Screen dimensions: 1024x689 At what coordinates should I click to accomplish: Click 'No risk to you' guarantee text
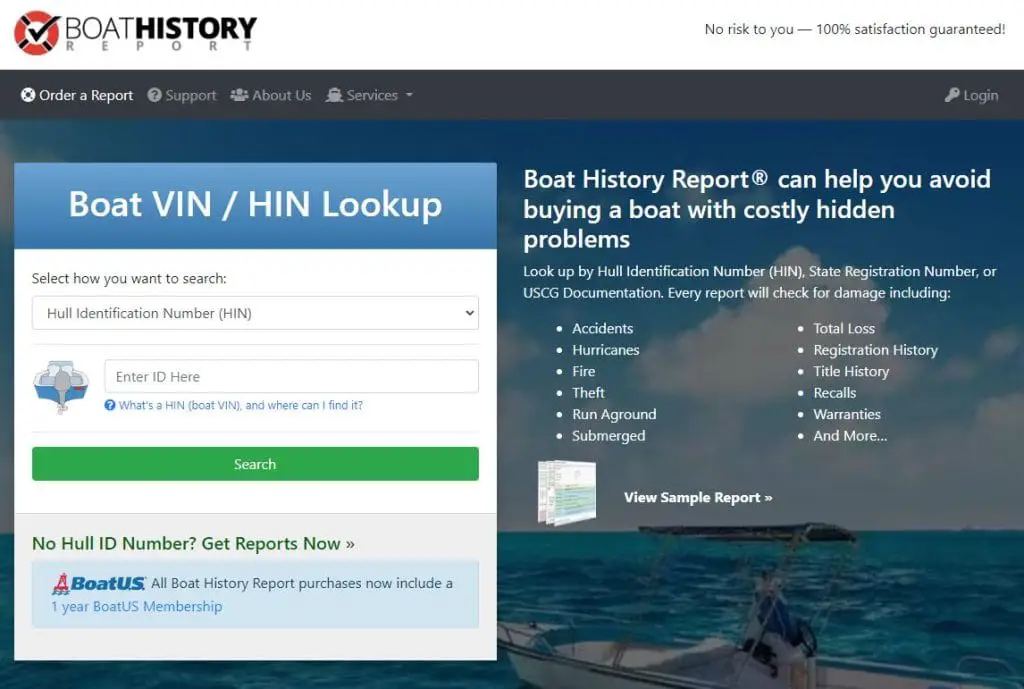(x=855, y=29)
